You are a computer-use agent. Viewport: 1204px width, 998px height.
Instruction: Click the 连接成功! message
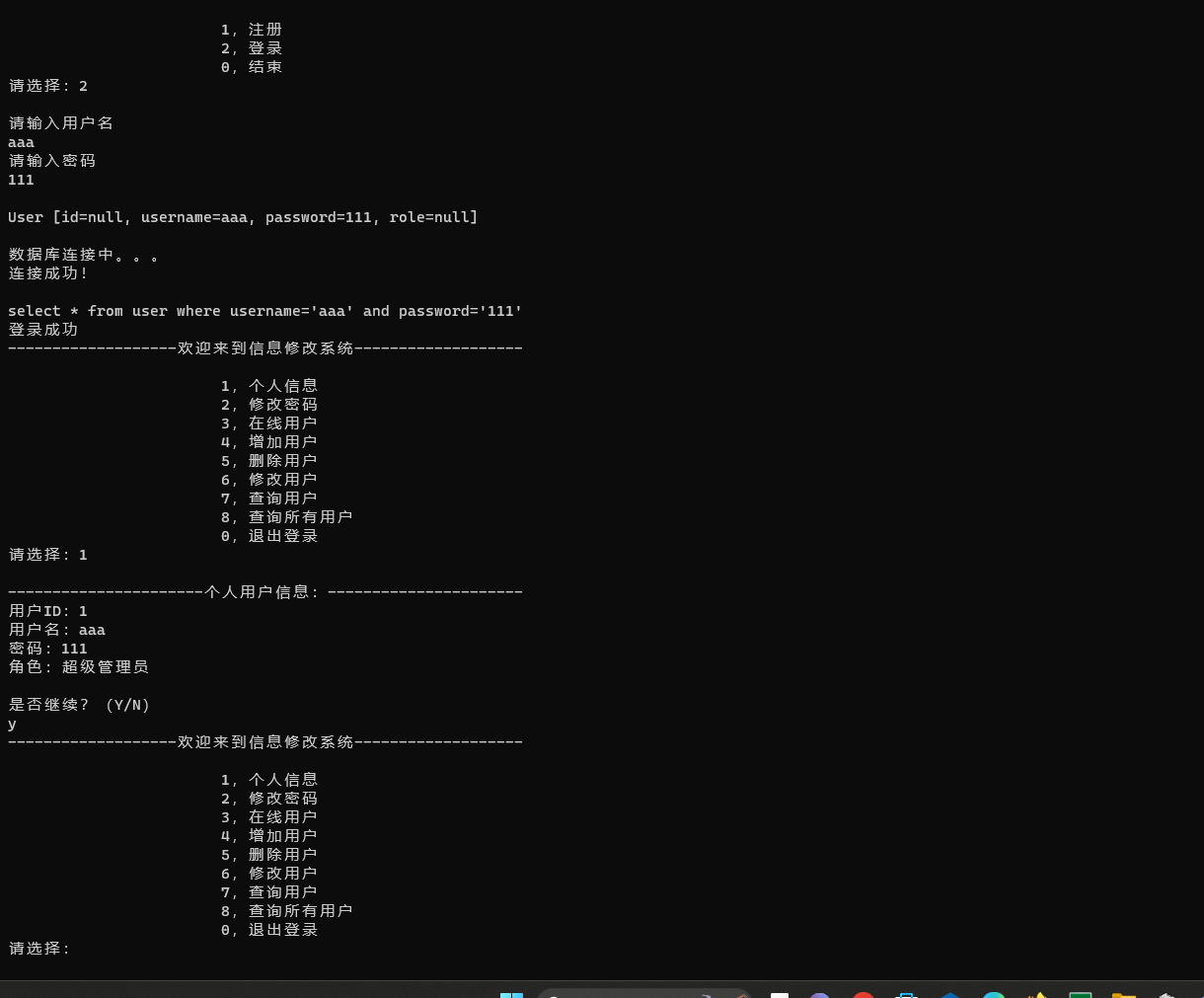48,273
